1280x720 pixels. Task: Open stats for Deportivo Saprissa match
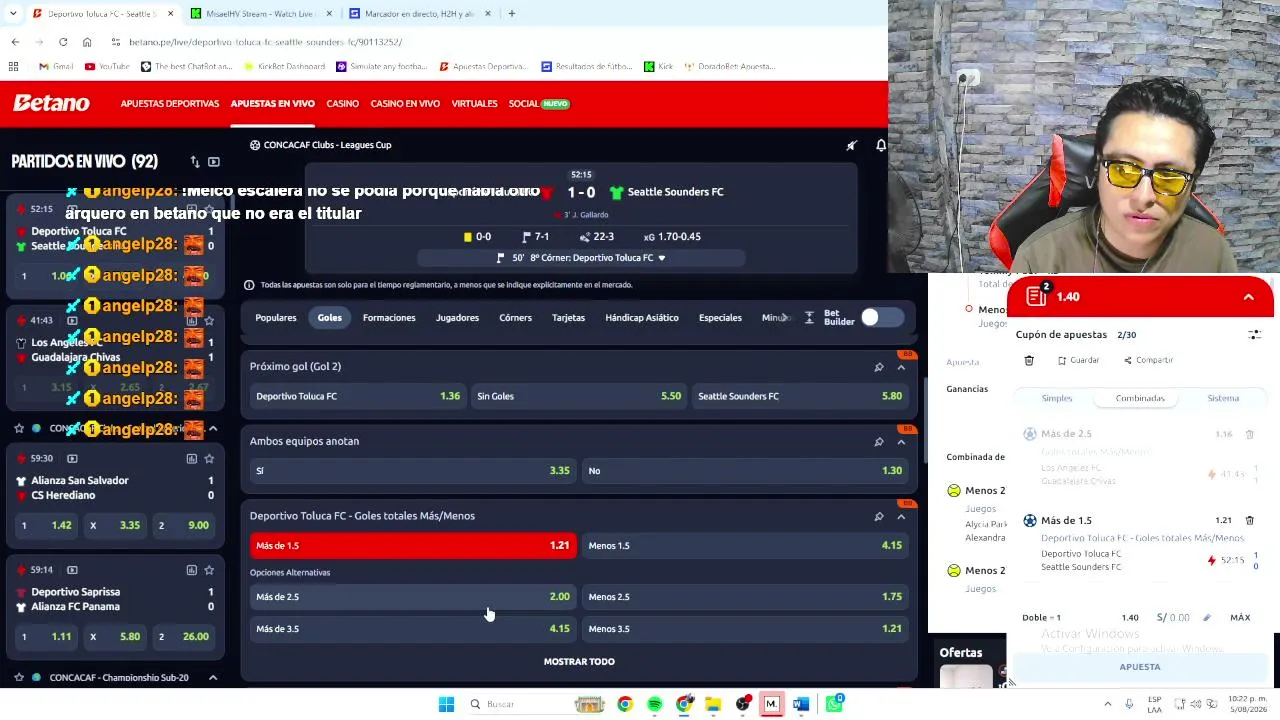pos(191,570)
